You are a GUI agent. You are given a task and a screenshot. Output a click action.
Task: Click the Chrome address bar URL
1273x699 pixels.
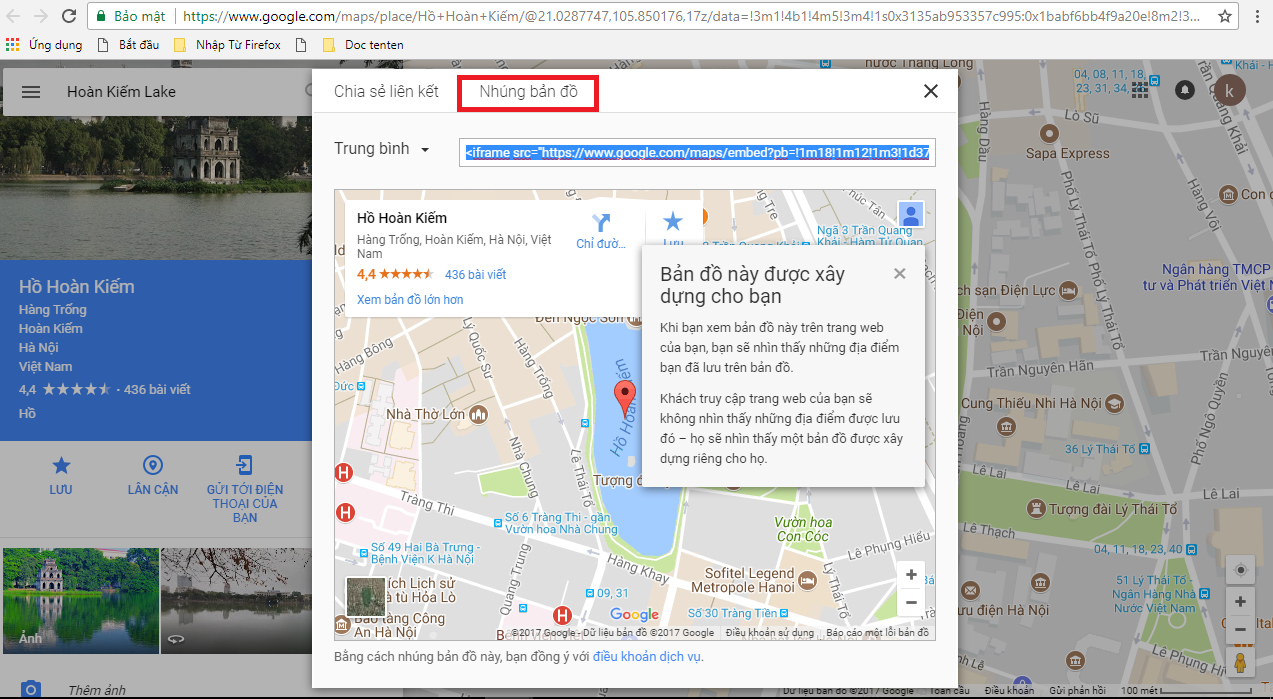click(x=690, y=16)
